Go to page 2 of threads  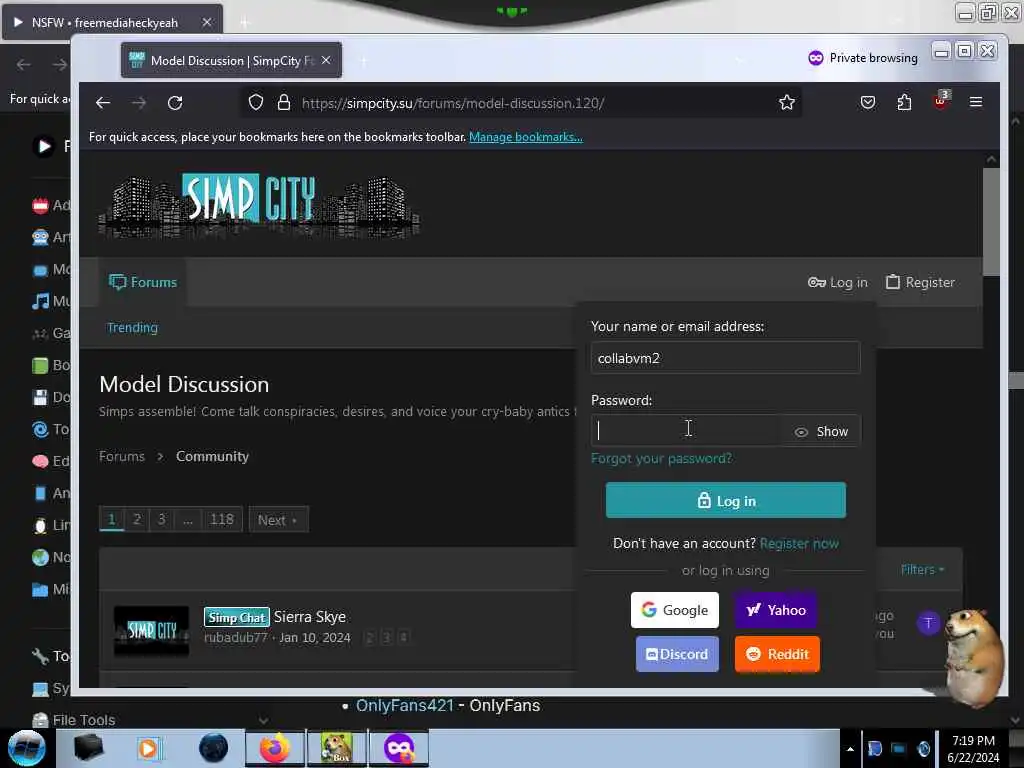coord(136,519)
